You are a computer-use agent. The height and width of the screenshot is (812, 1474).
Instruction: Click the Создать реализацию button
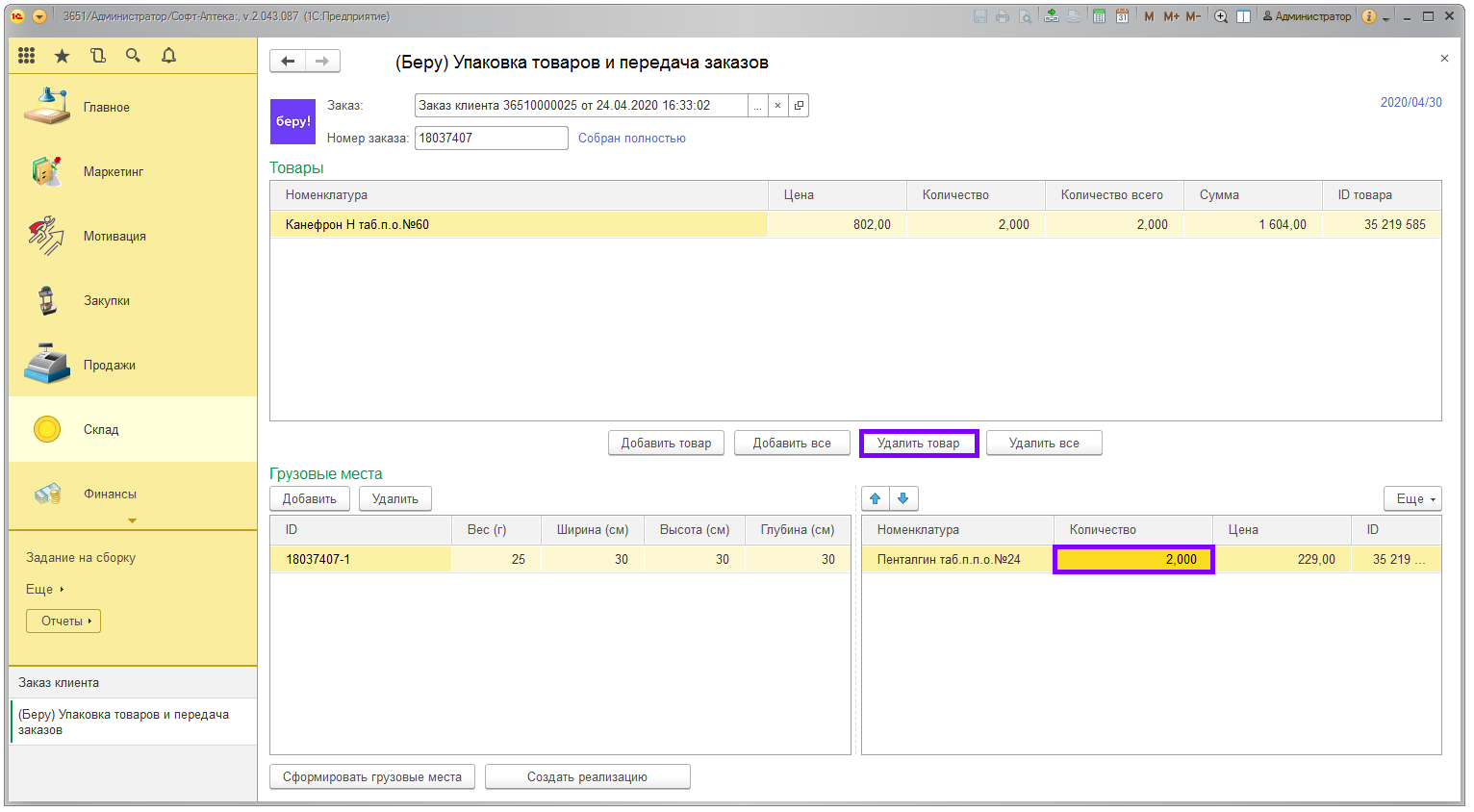[x=587, y=777]
